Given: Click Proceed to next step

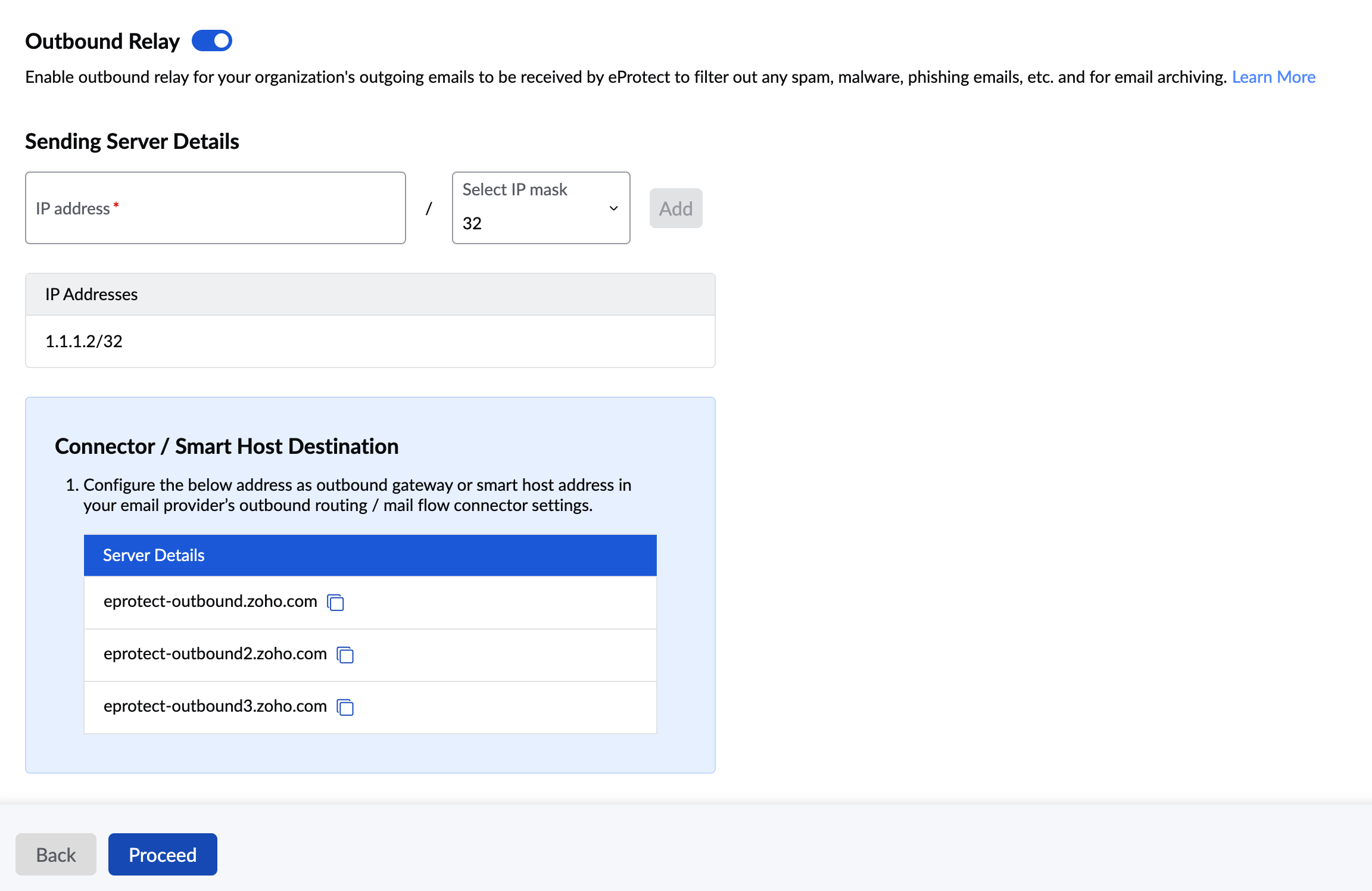Looking at the screenshot, I should coord(162,854).
